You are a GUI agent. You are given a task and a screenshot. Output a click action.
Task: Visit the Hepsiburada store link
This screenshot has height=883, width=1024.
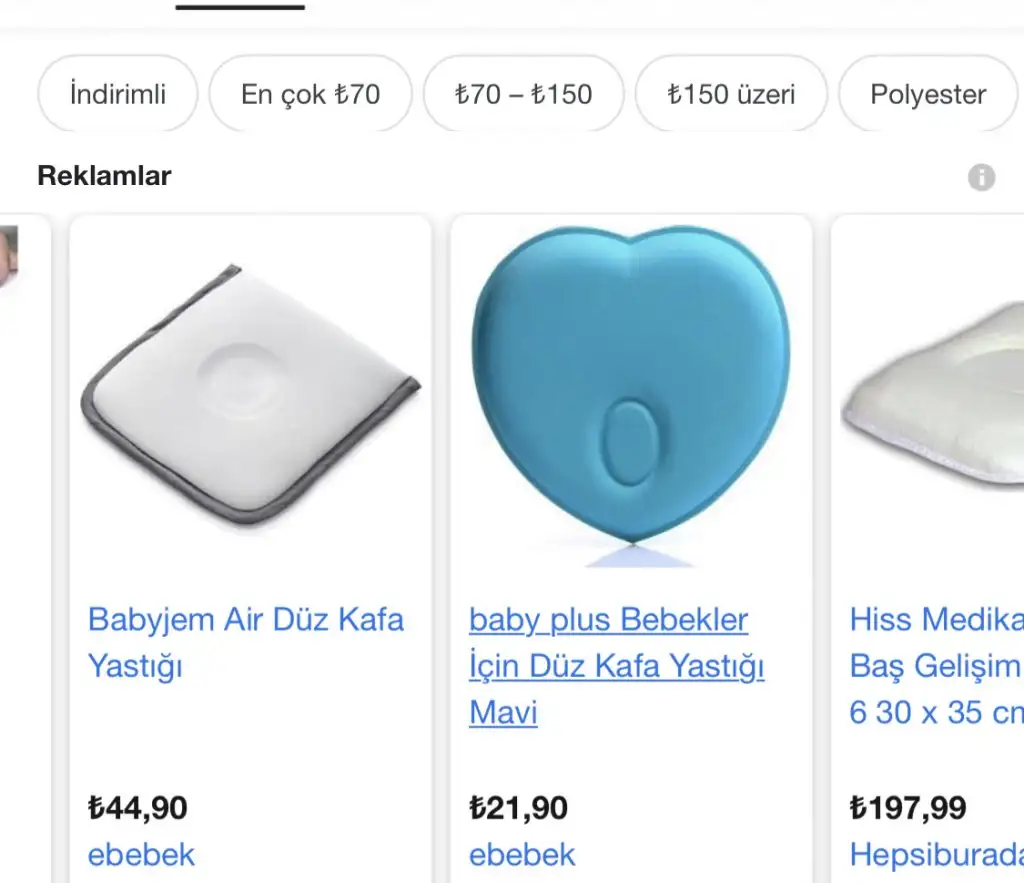936,855
